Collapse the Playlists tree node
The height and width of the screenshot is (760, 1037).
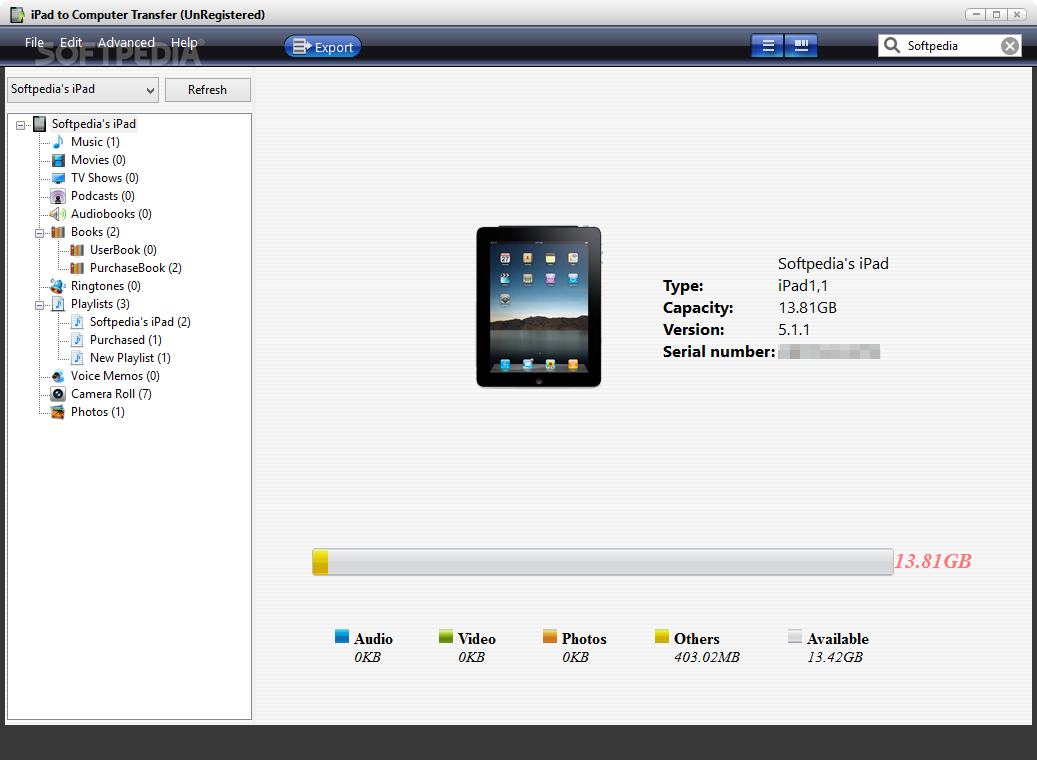coord(40,306)
